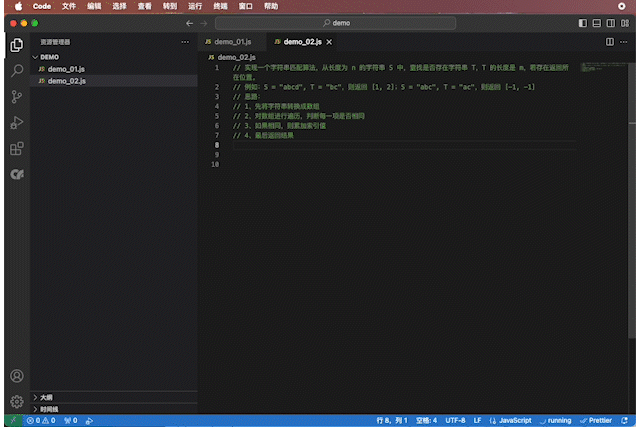Open the 编辑 menu
This screenshot has width=640, height=427.
pos(94,6)
